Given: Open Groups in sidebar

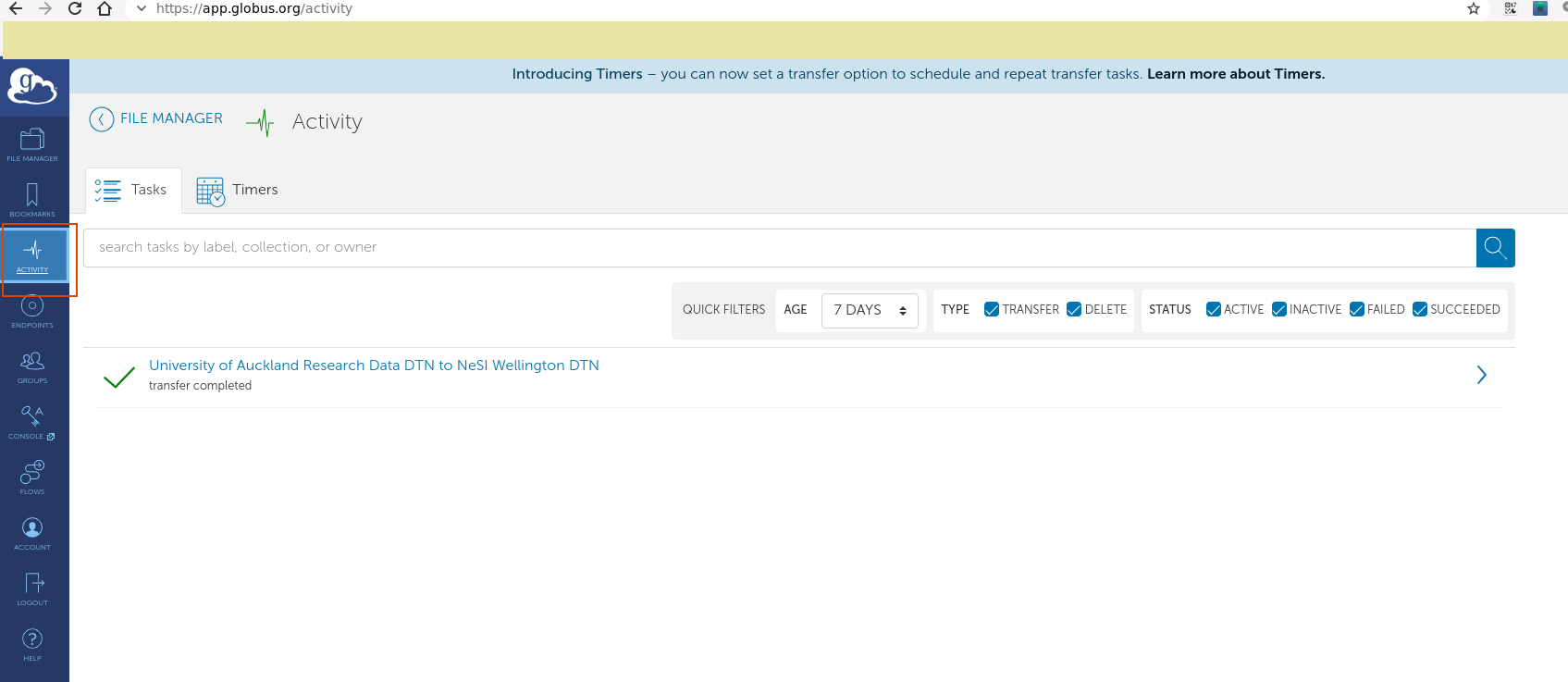Looking at the screenshot, I should (x=32, y=366).
